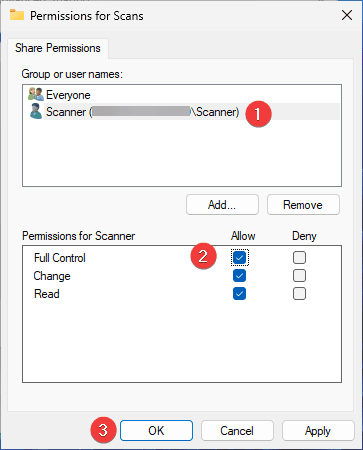The image size is (363, 450).
Task: Toggle Allow for Read permission
Action: pyautogui.click(x=239, y=294)
